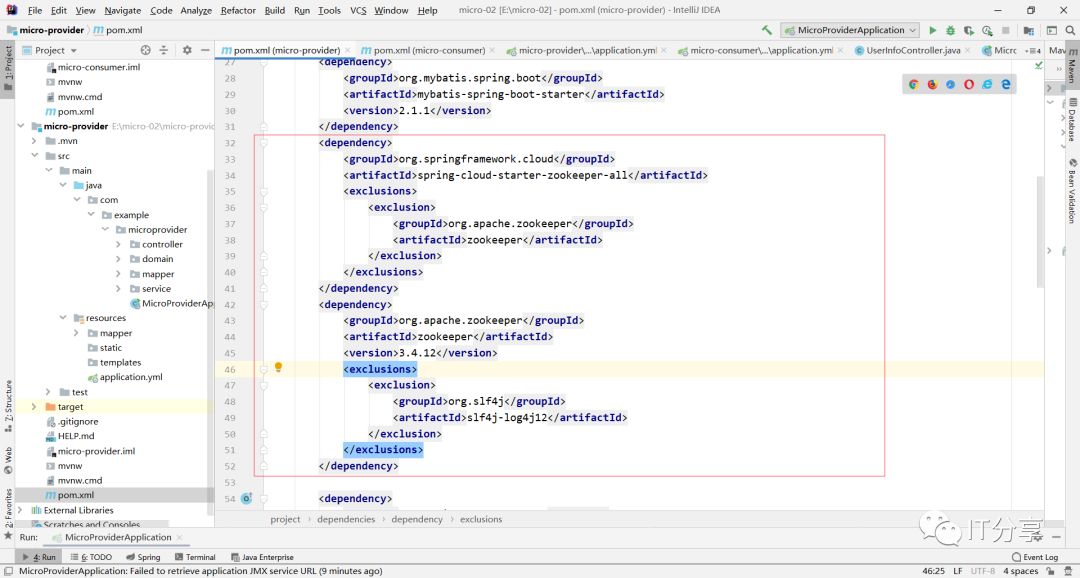
Task: Open pom.xml in Edge browser icon
Action: 1006,84
